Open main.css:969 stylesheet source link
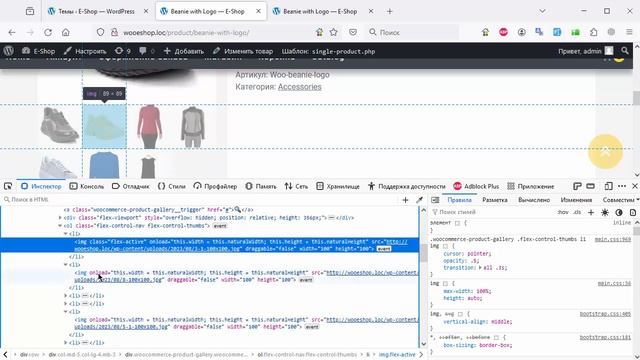Viewport: 640px width, 360px height. (612, 240)
